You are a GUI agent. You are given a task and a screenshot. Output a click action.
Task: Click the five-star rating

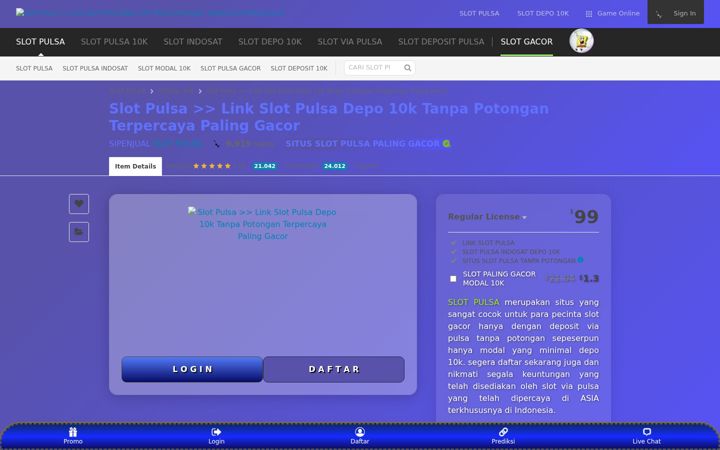tap(212, 166)
